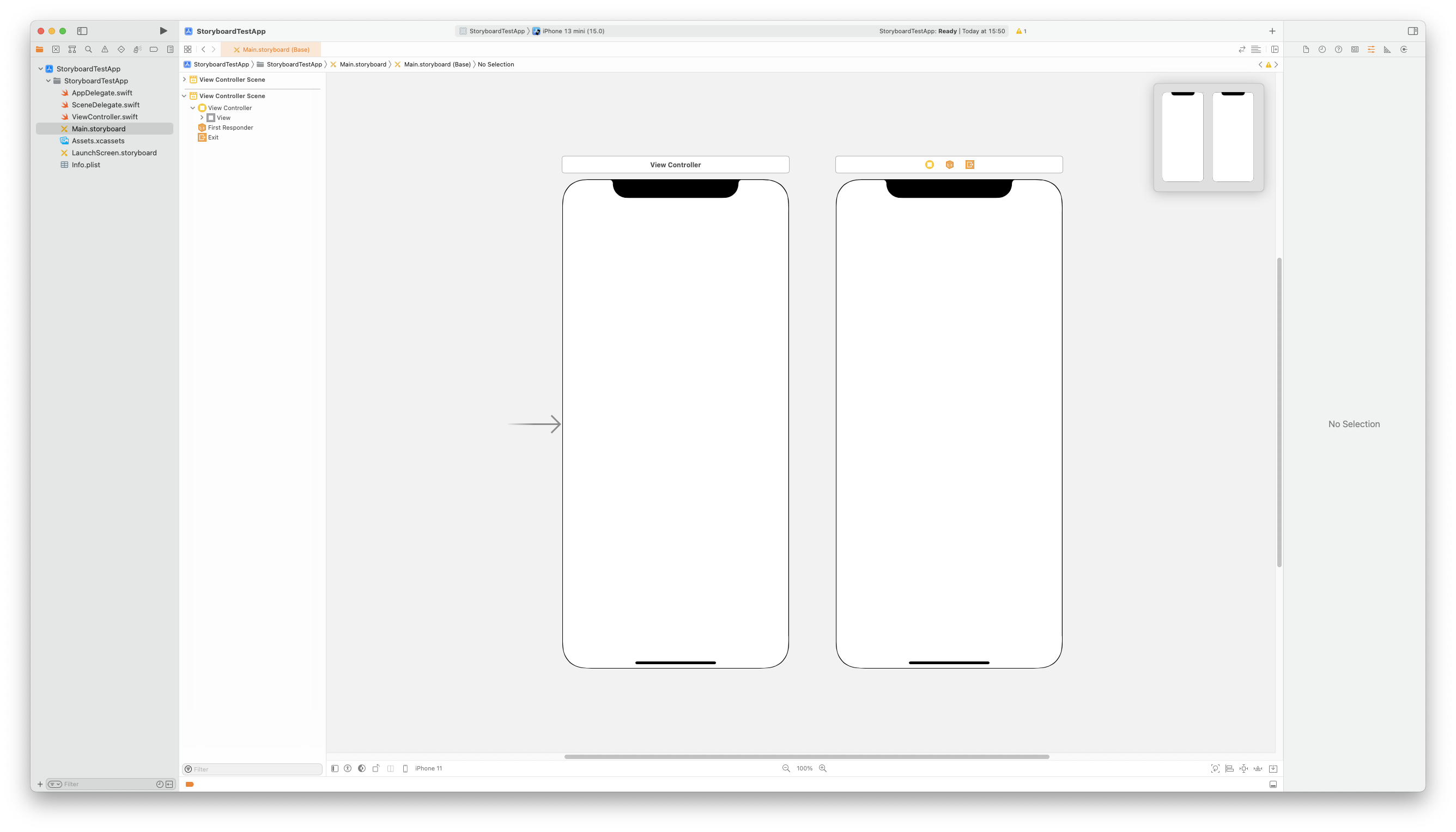Expand the first View Controller Scene

point(185,80)
